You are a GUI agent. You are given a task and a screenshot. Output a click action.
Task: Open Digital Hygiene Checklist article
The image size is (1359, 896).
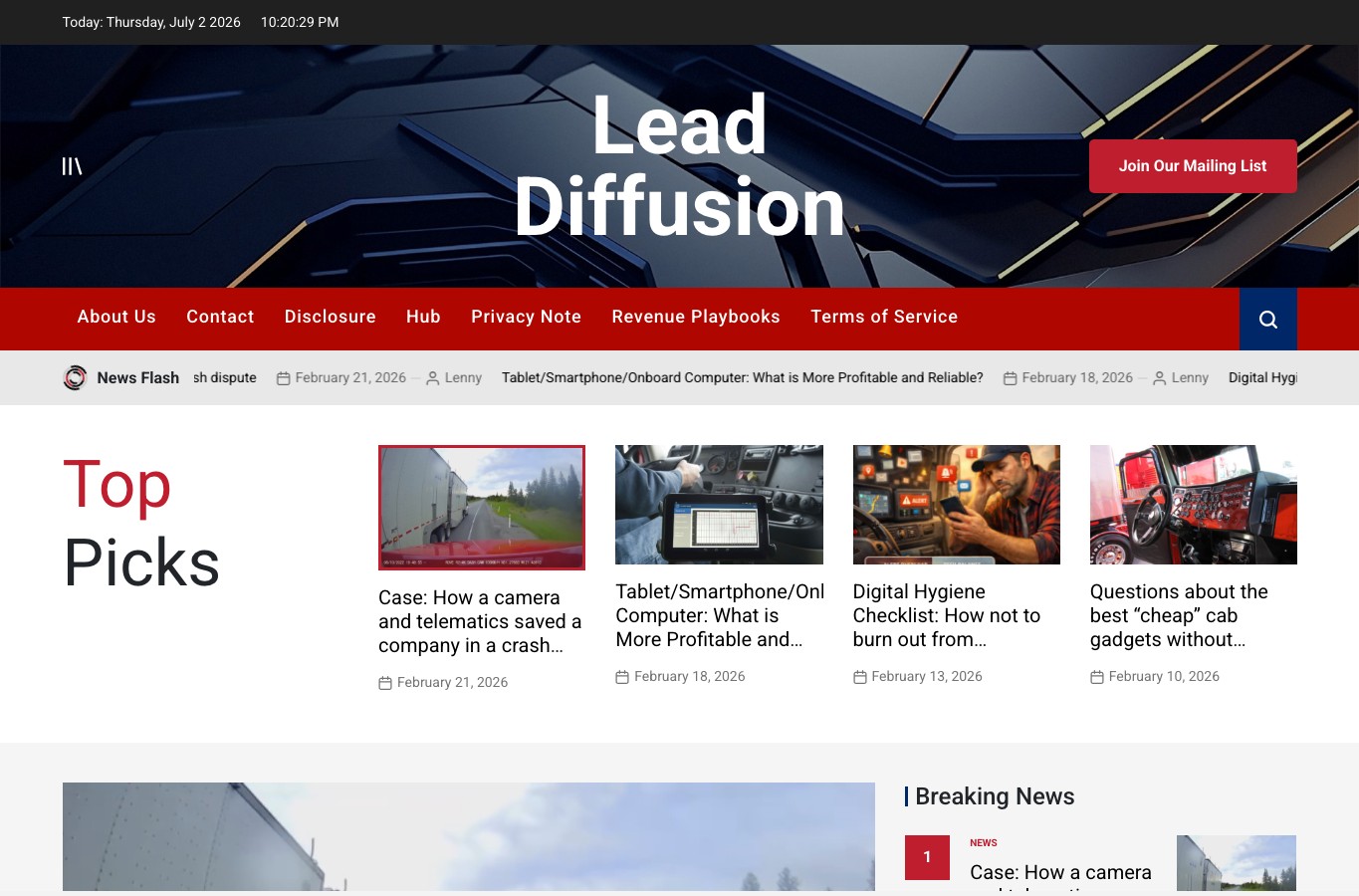pyautogui.click(x=947, y=615)
